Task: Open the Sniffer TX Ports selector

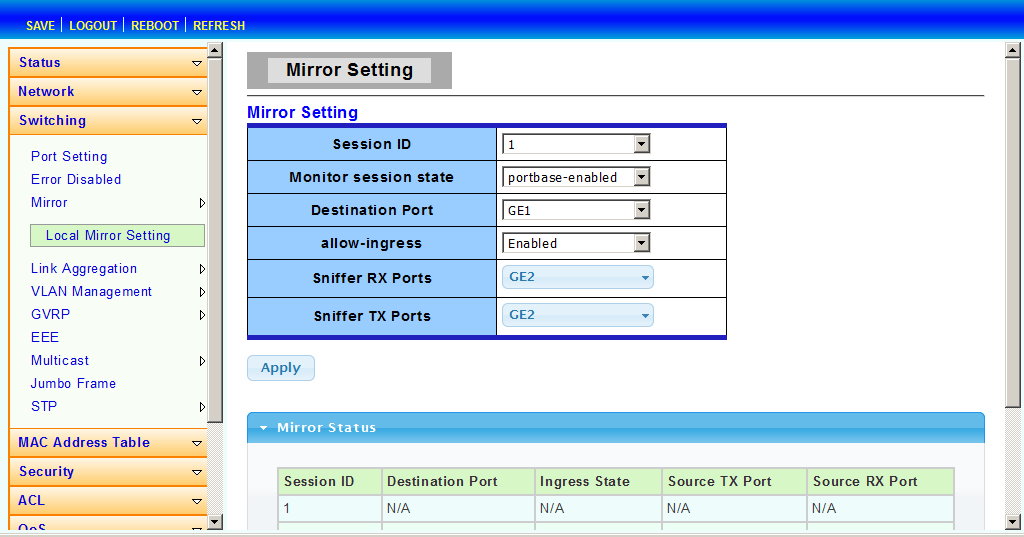Action: [x=578, y=315]
